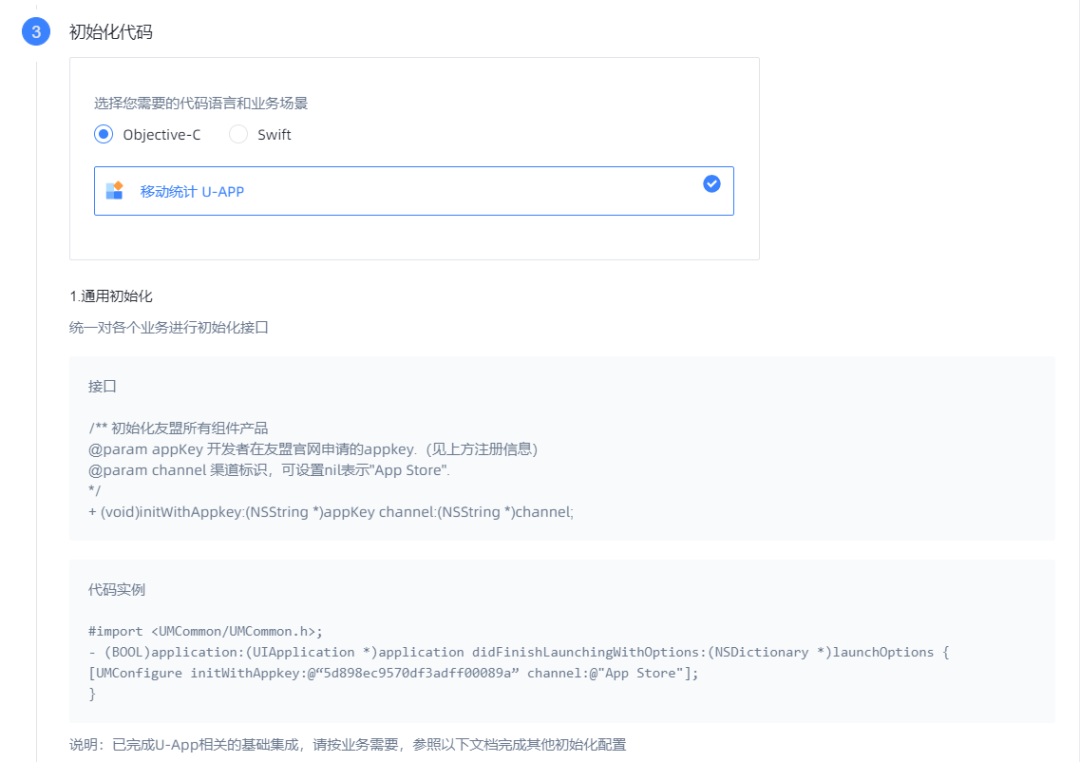This screenshot has height=762, width=1080.
Task: Select the Objective-C radio button
Action: pos(103,134)
